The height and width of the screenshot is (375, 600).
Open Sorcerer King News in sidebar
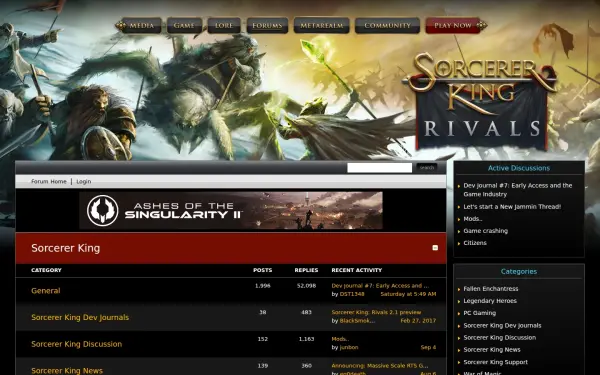492,350
